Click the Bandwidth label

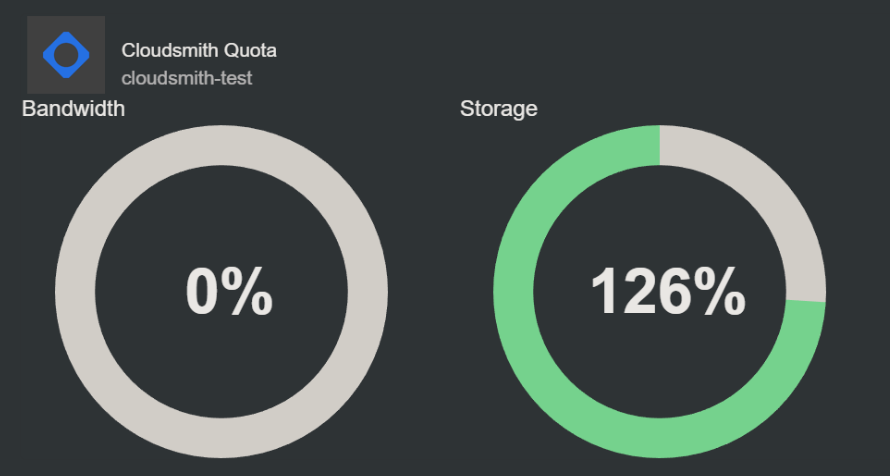click(73, 108)
